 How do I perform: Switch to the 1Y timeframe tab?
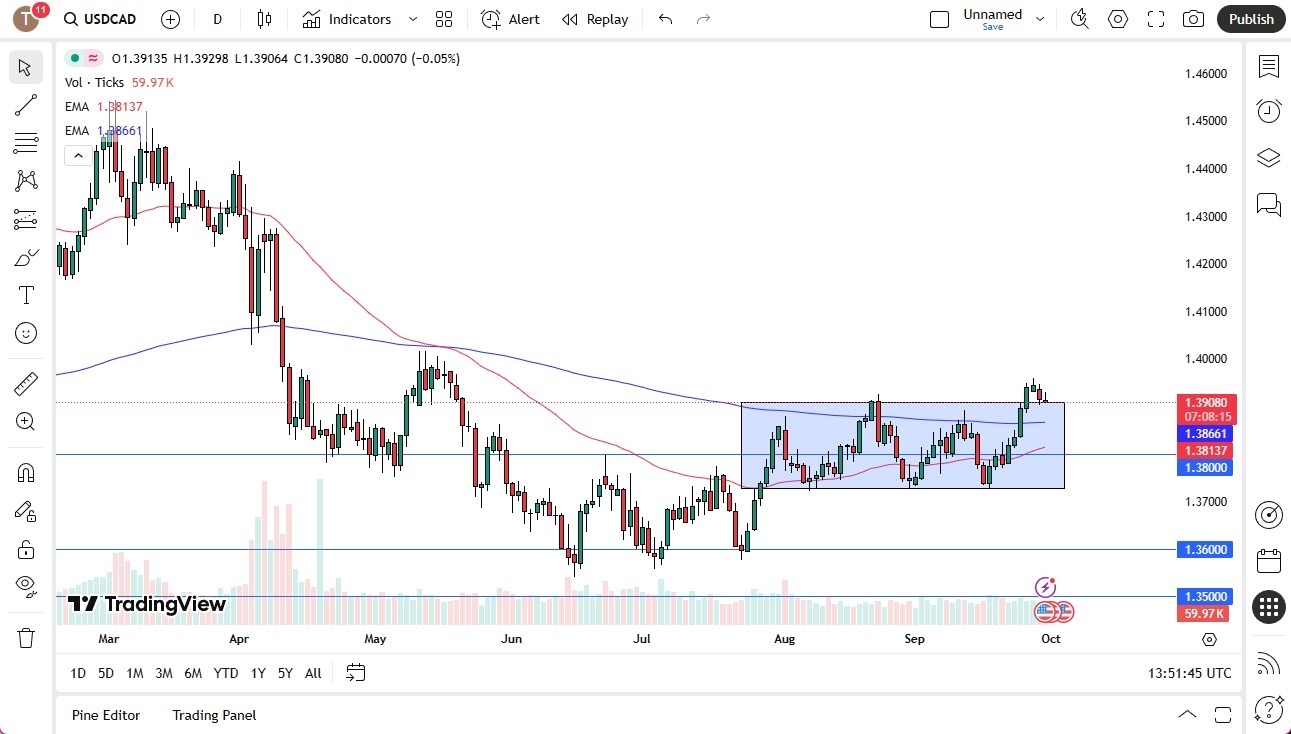(257, 673)
